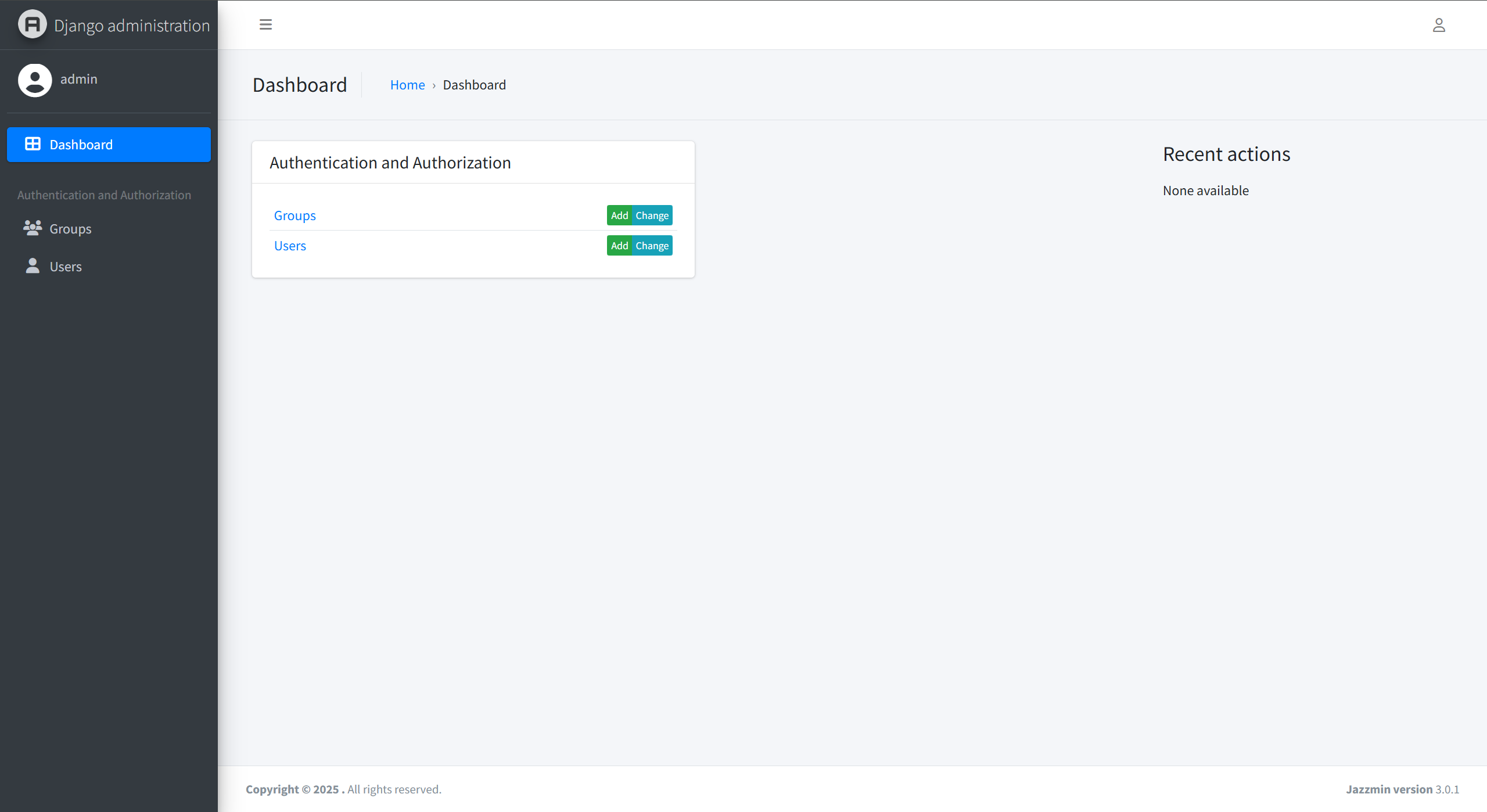Toggle the sidebar with hamburger menu icon

pyautogui.click(x=265, y=24)
